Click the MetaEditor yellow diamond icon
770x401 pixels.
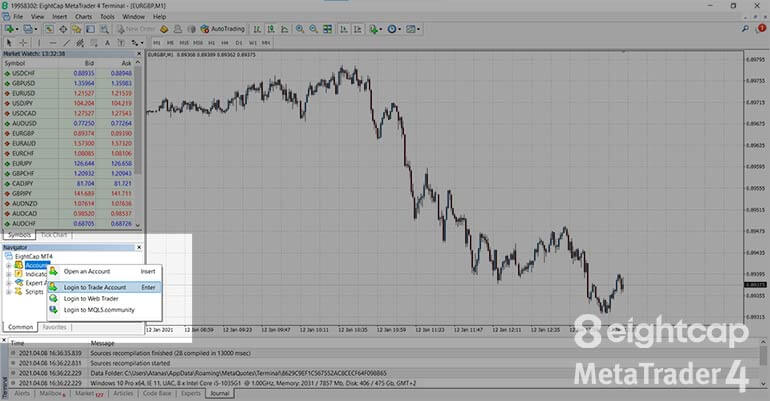164,29
